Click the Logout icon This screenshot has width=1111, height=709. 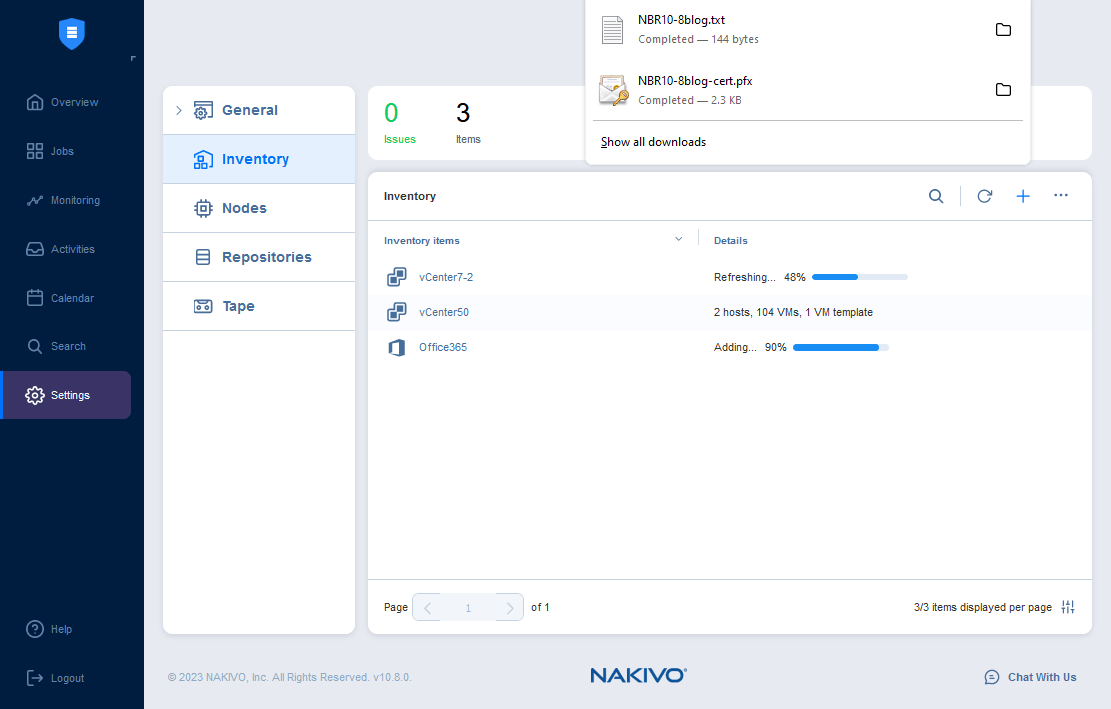35,678
